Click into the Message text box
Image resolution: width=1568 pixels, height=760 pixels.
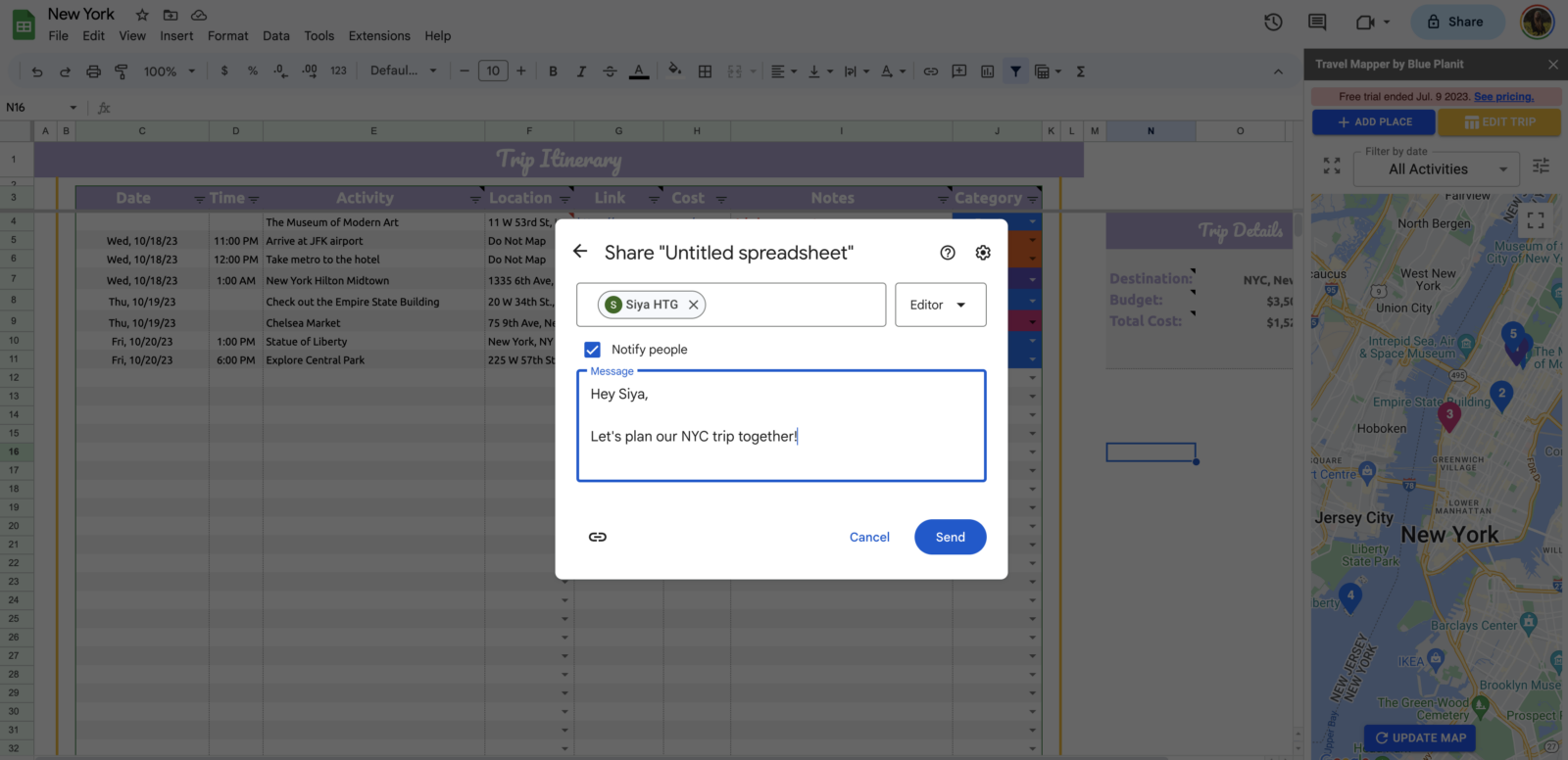781,426
